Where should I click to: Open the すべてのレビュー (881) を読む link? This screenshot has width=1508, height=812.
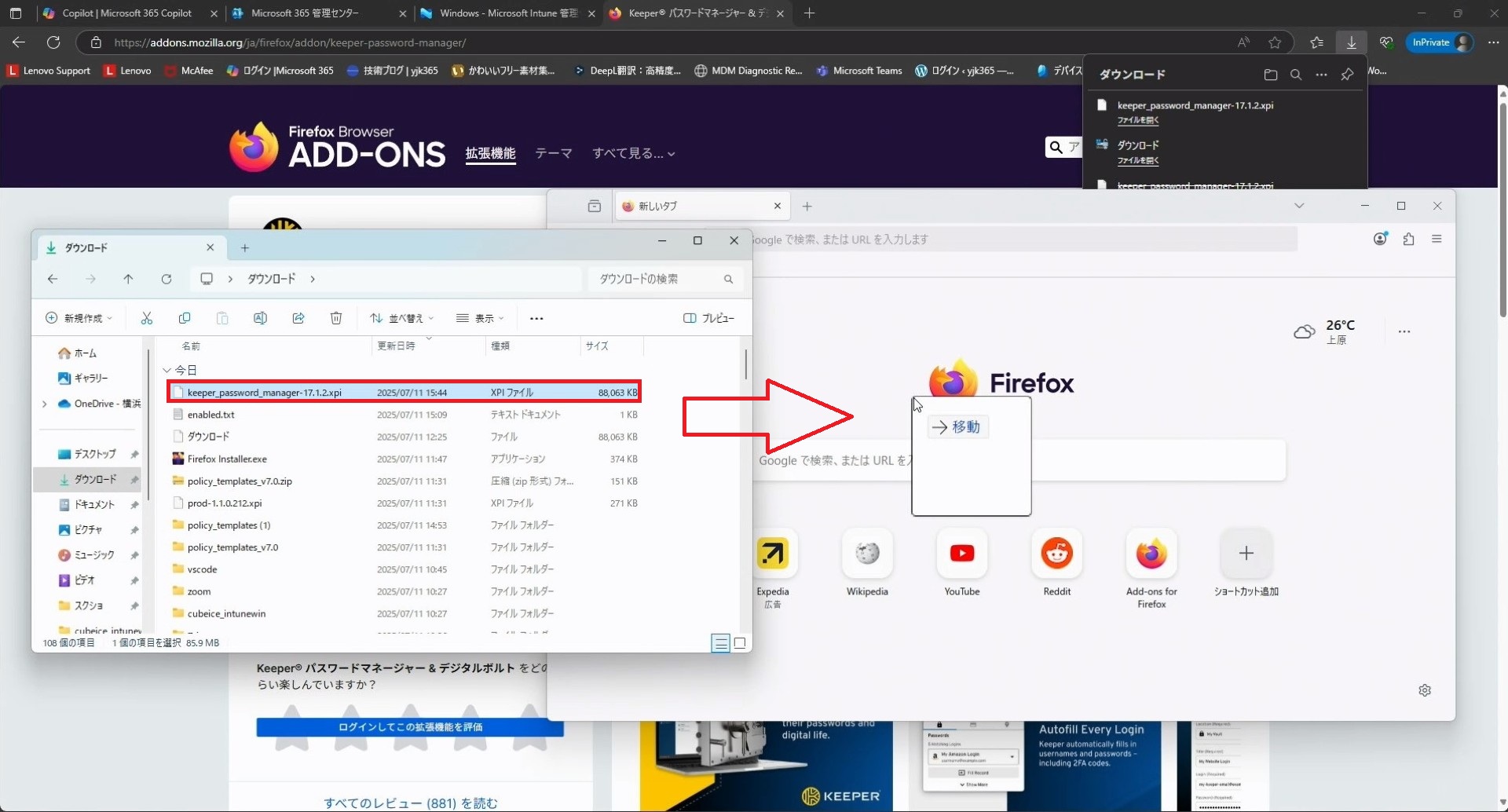410,803
